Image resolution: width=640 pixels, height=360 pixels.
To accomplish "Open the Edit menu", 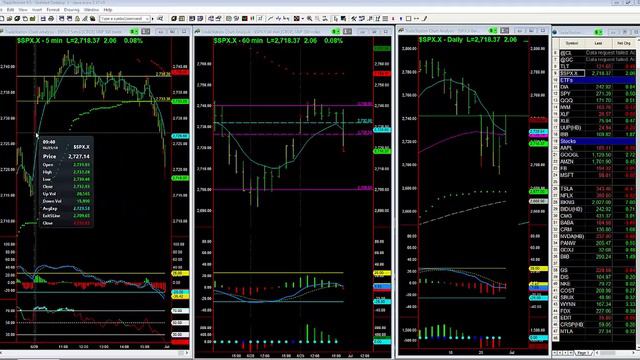I will click(11, 9).
